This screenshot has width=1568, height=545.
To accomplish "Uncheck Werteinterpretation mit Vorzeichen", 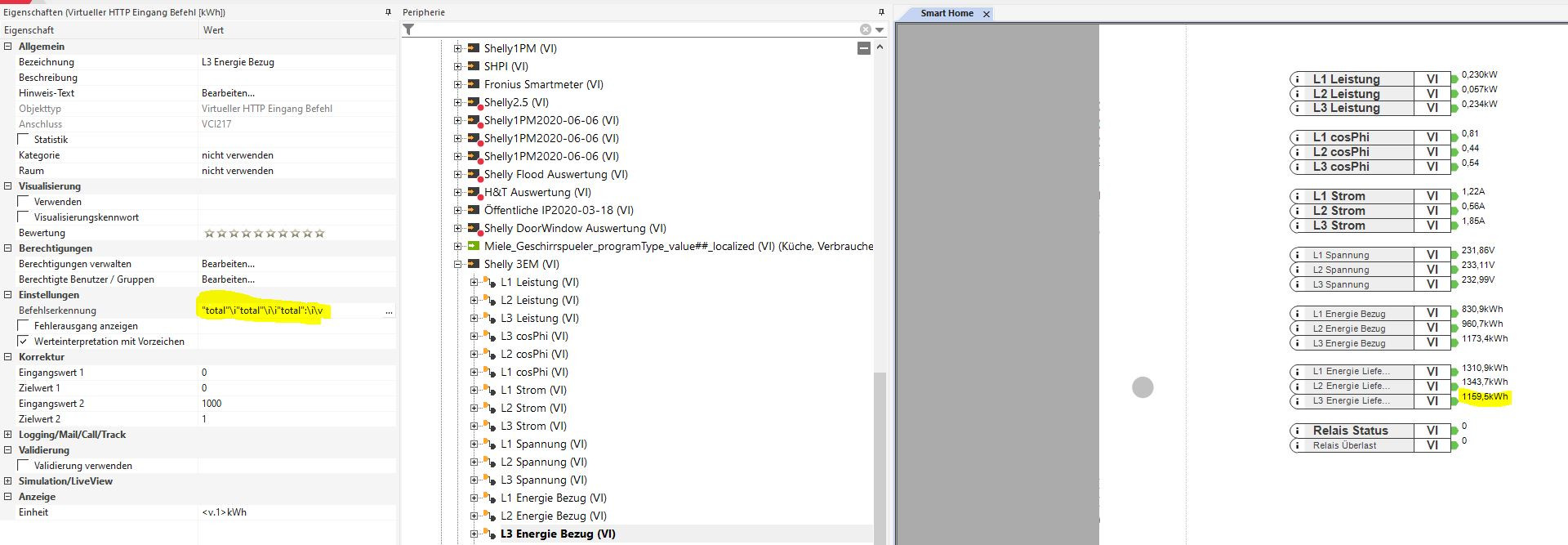I will (24, 342).
